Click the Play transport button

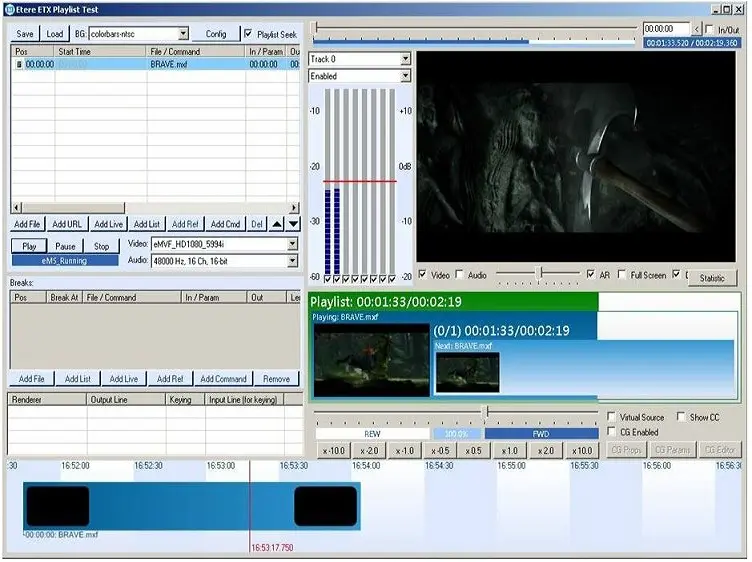pos(29,246)
